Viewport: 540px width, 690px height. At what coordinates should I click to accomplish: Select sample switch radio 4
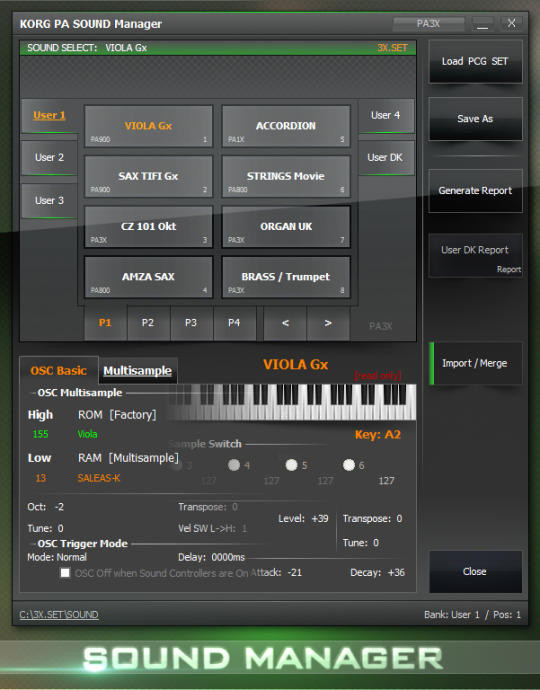(x=234, y=465)
